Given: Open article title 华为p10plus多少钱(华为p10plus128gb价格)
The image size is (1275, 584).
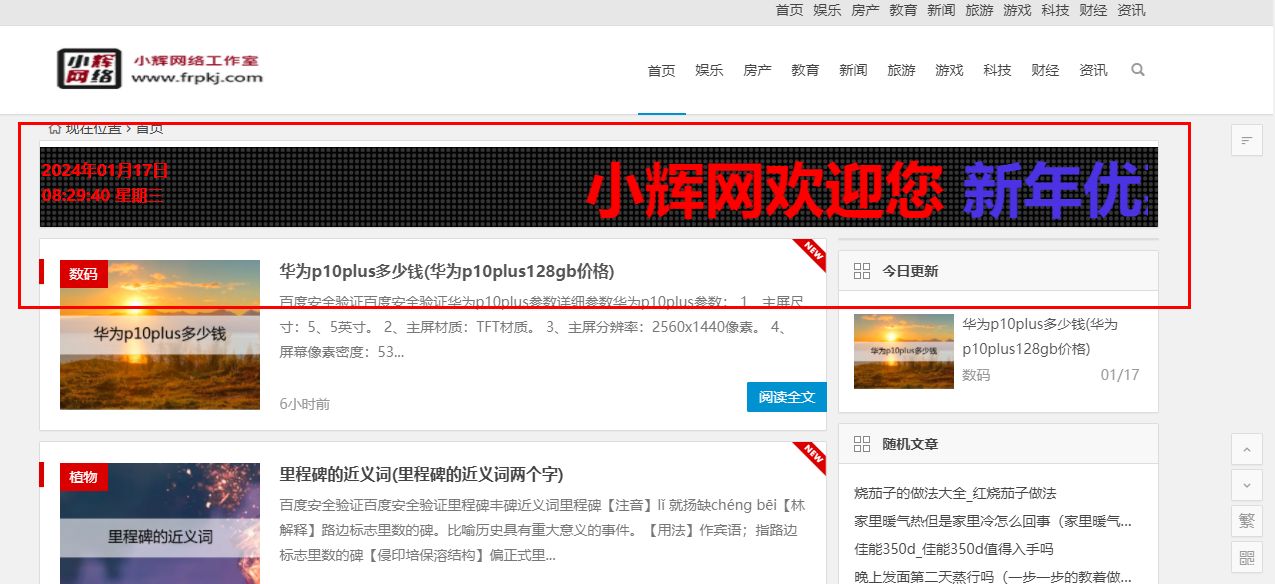Looking at the screenshot, I should coord(447,271).
